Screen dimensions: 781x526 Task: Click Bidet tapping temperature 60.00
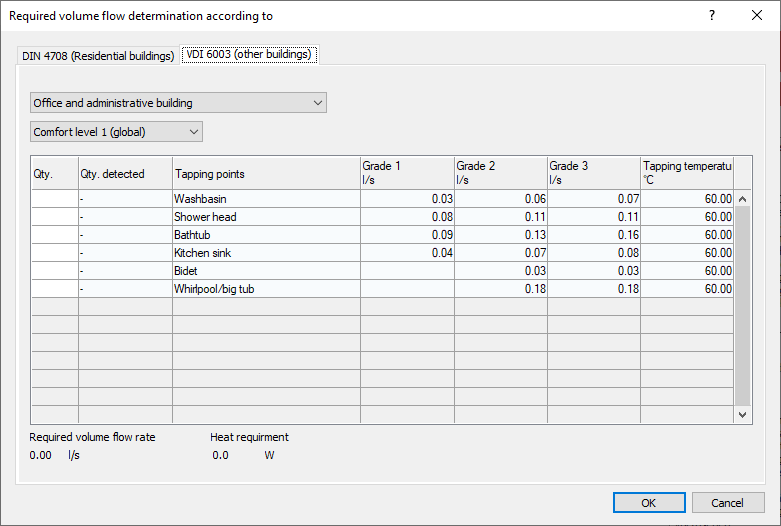tap(687, 270)
